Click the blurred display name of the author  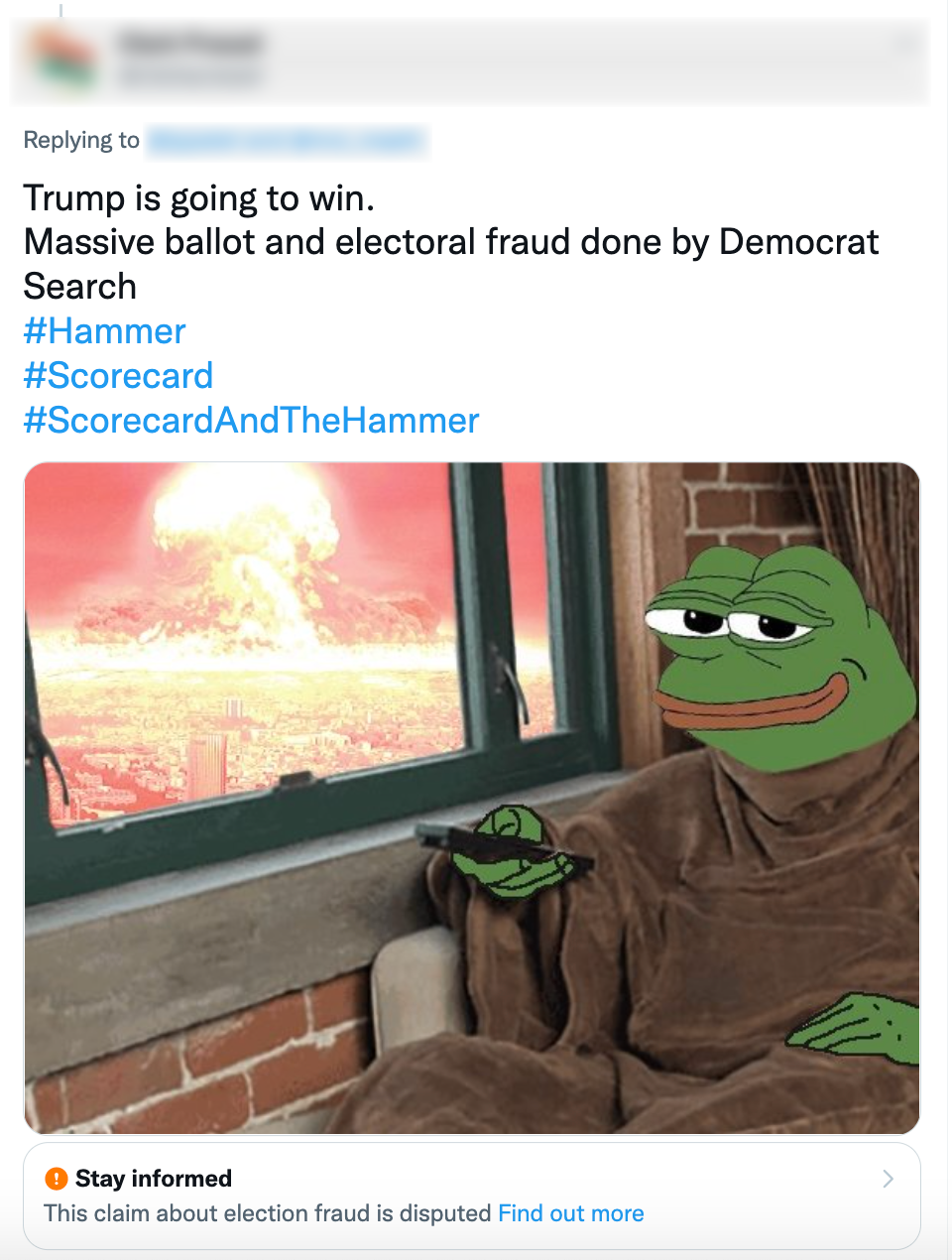coord(190,44)
